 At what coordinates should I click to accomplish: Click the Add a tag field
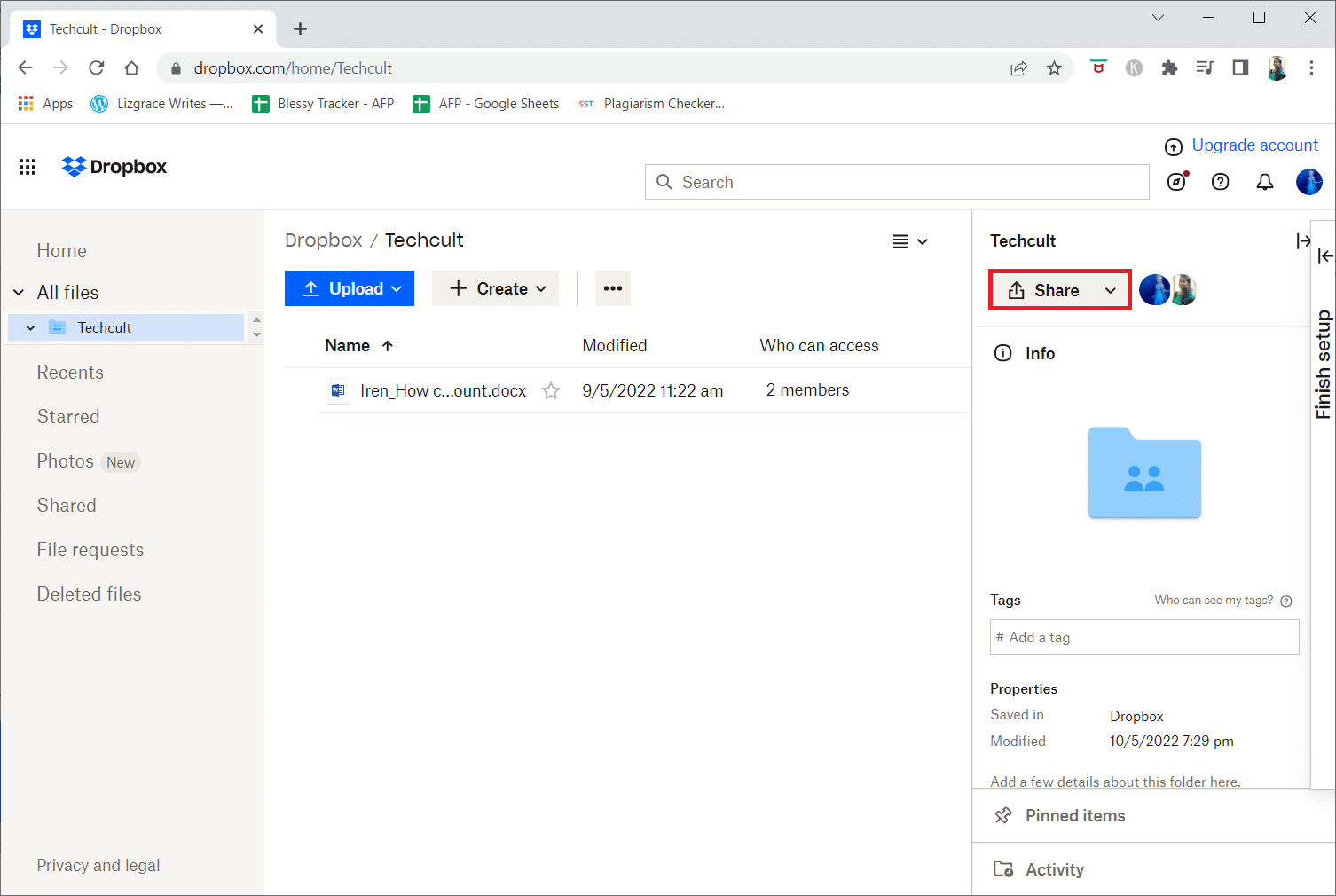point(1144,637)
